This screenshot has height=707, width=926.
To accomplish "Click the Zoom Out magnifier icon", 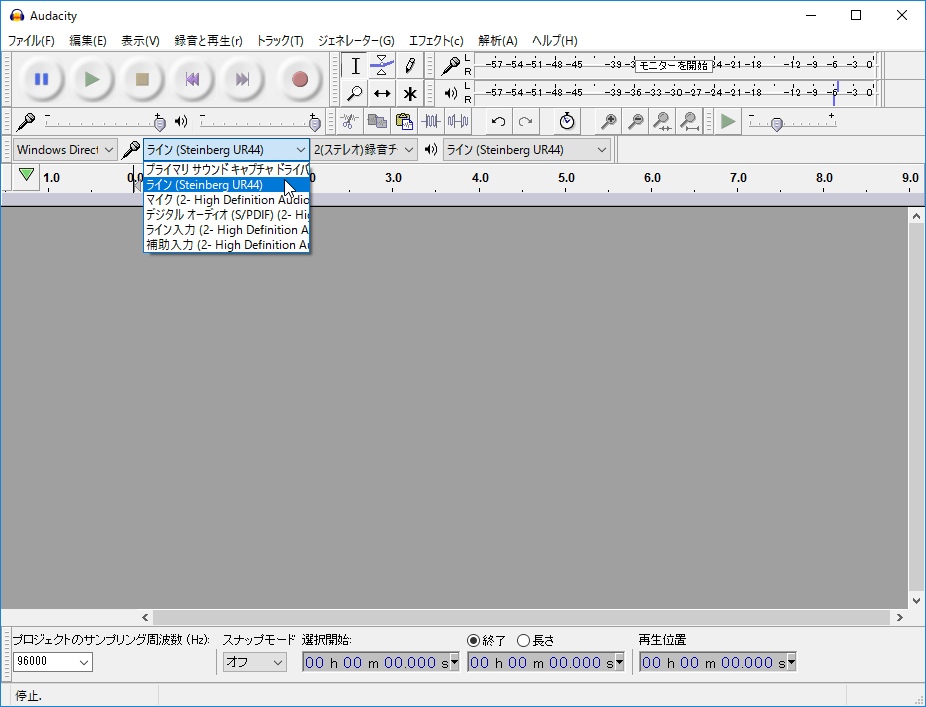I will (x=635, y=122).
